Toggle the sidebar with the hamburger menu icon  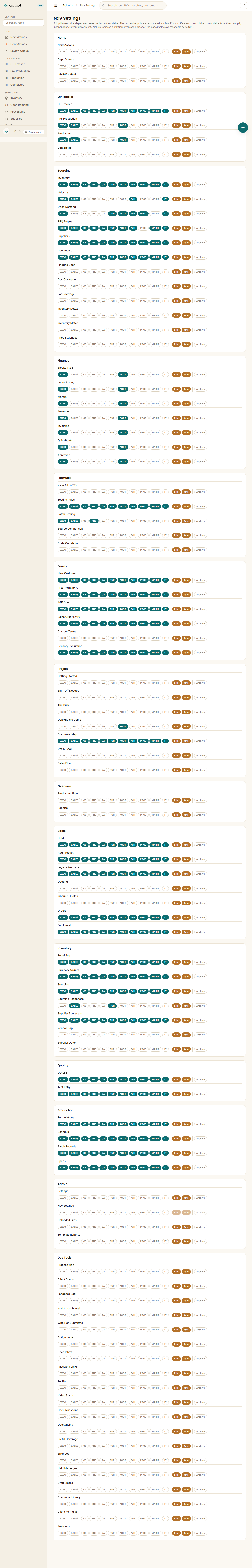[55, 6]
